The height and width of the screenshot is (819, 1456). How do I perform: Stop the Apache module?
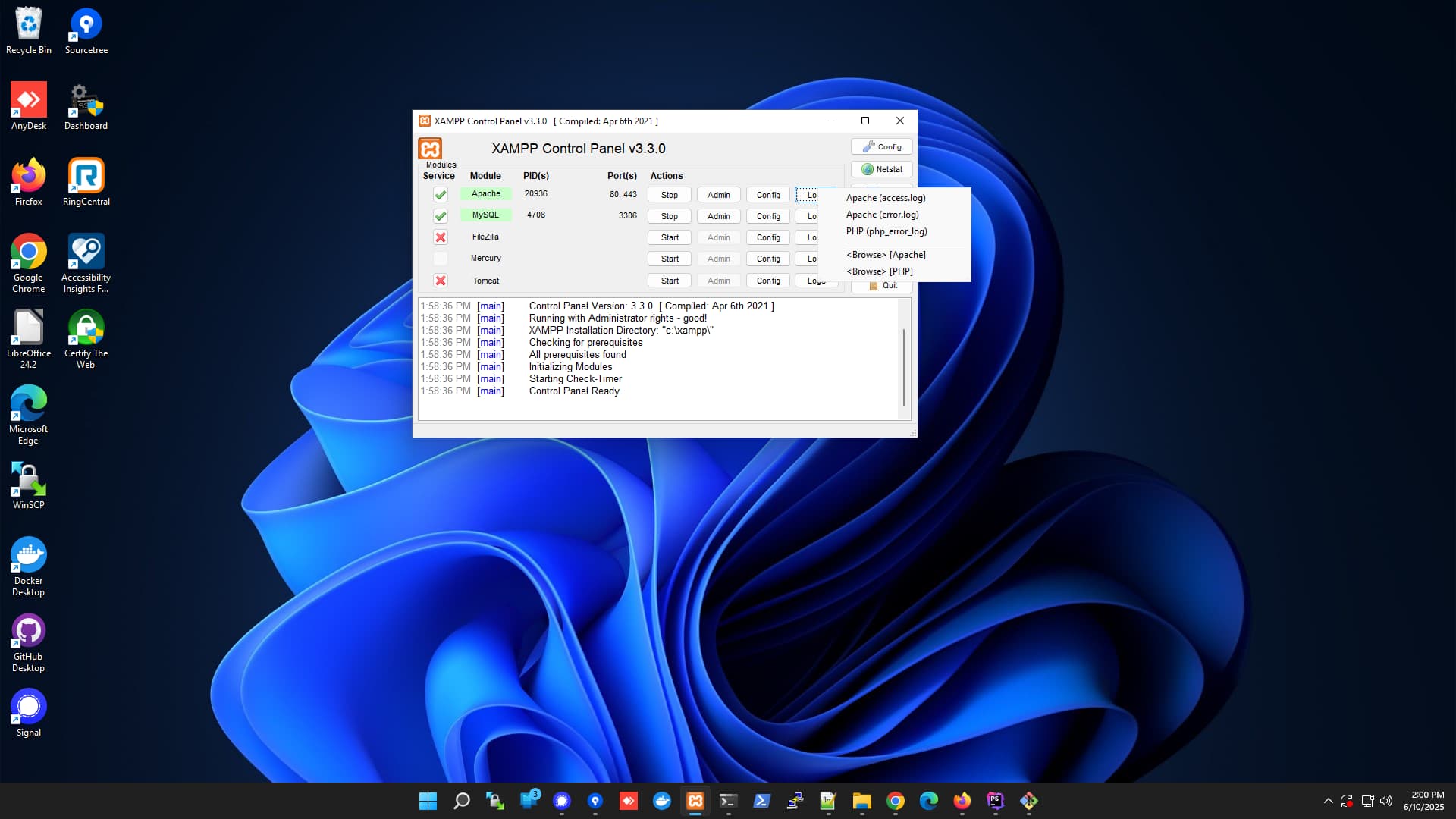670,195
